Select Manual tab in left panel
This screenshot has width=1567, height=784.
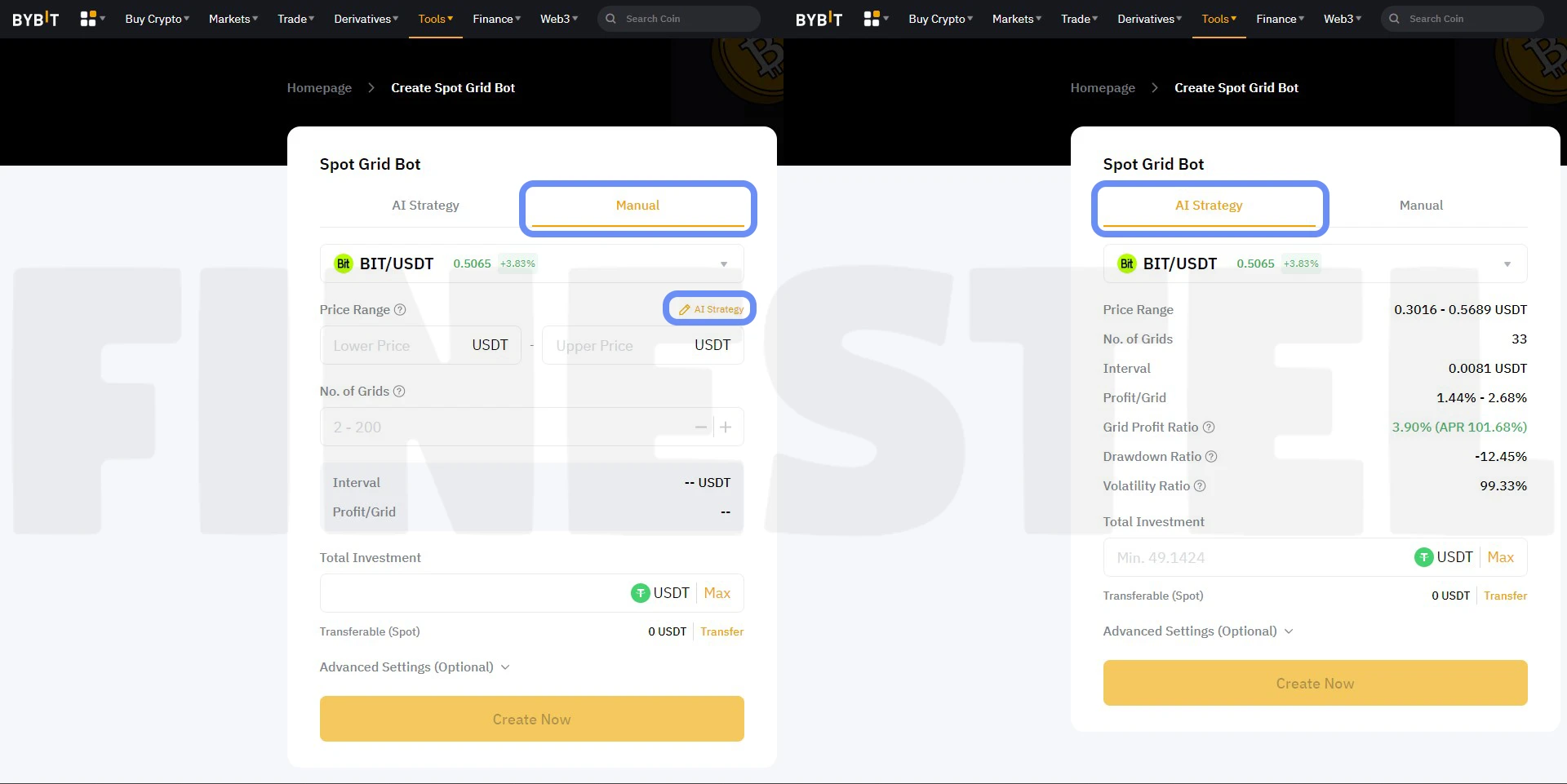pyautogui.click(x=637, y=206)
